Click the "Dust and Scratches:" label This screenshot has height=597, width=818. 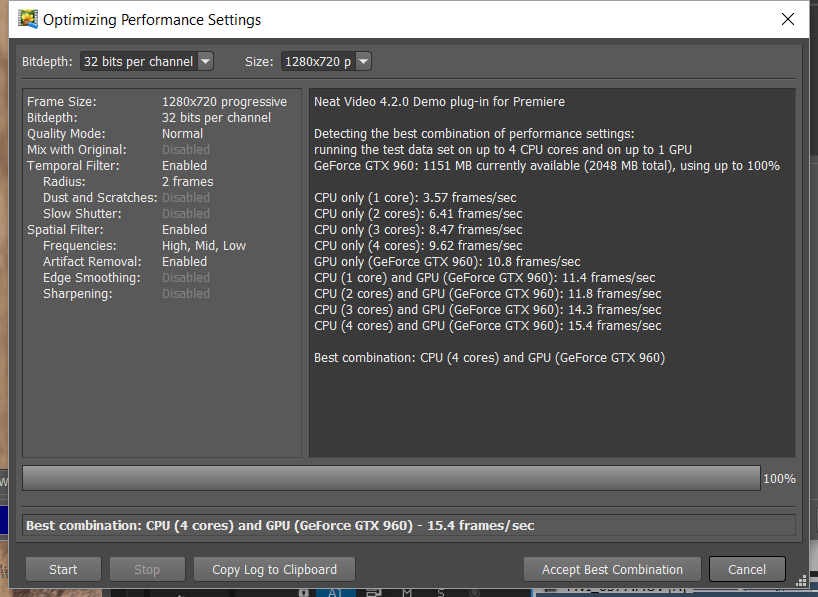pos(100,198)
